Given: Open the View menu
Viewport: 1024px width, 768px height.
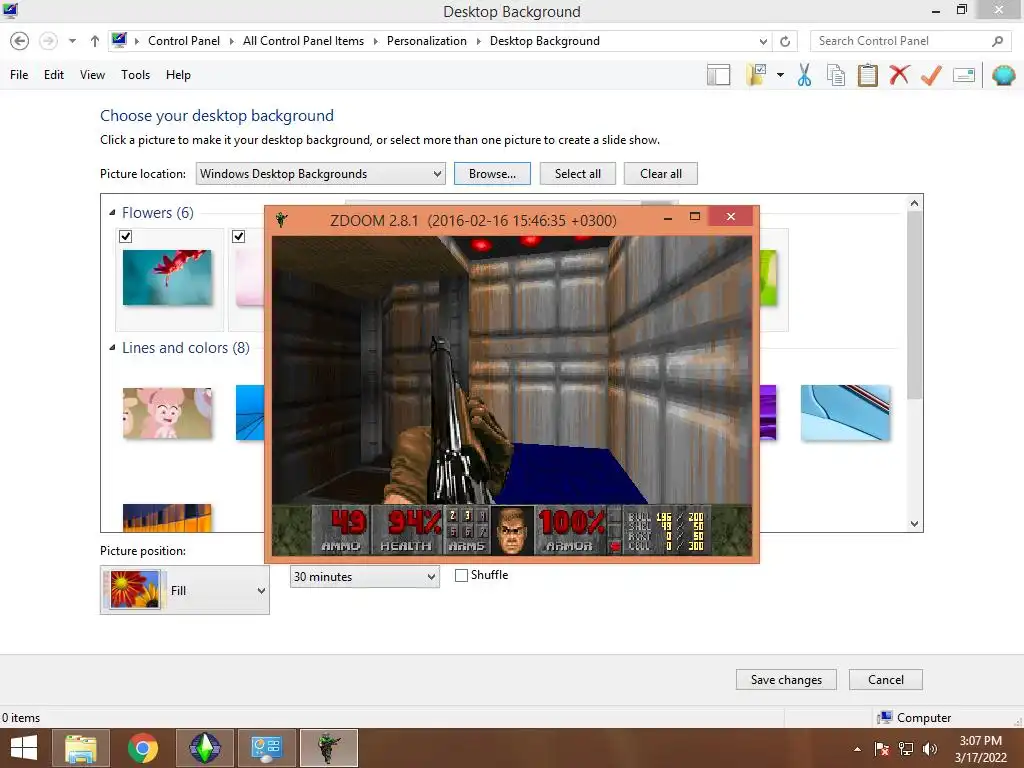Looking at the screenshot, I should (92, 75).
